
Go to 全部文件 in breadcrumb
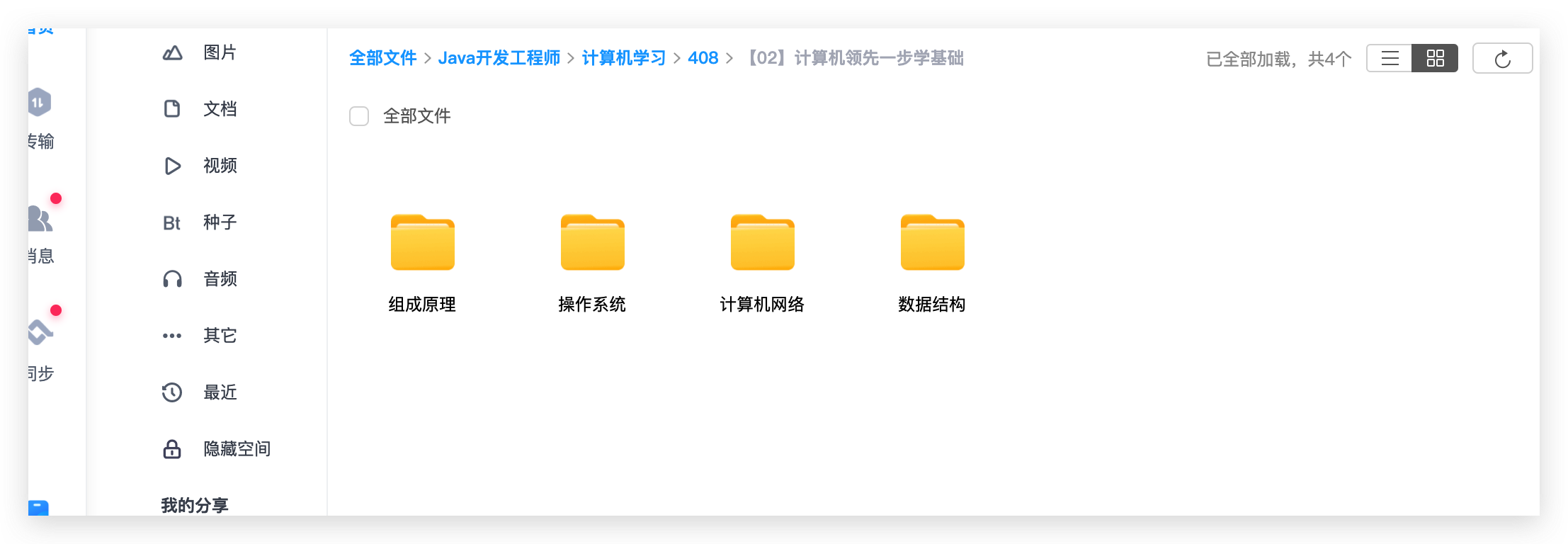pyautogui.click(x=383, y=58)
